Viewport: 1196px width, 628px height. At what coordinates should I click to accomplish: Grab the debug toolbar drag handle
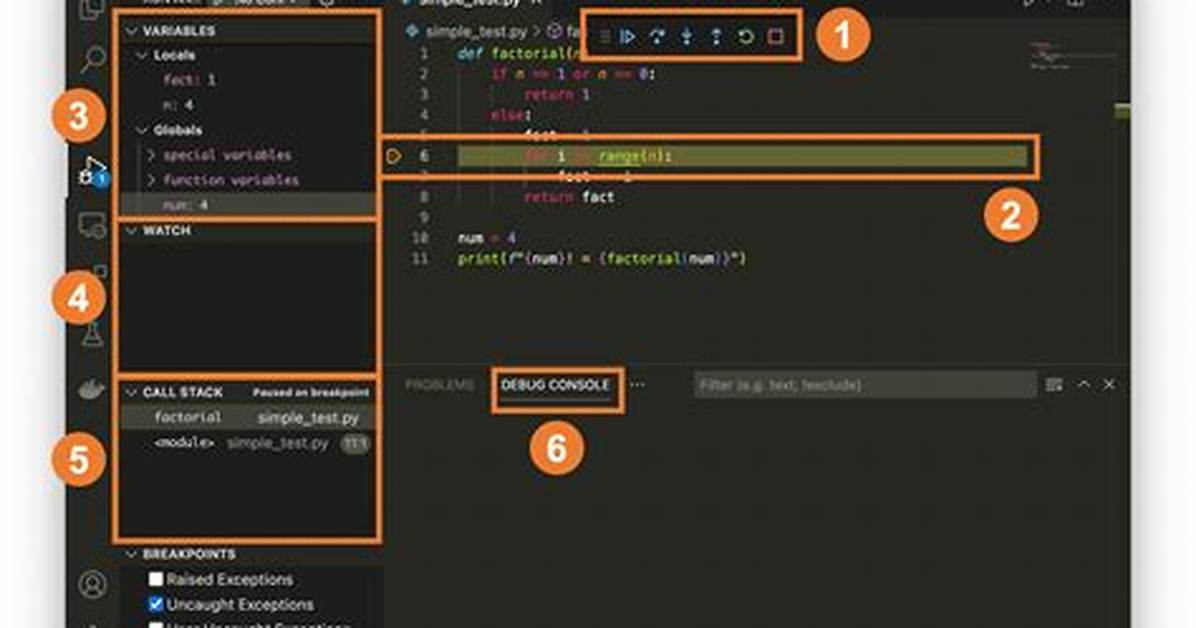point(605,36)
